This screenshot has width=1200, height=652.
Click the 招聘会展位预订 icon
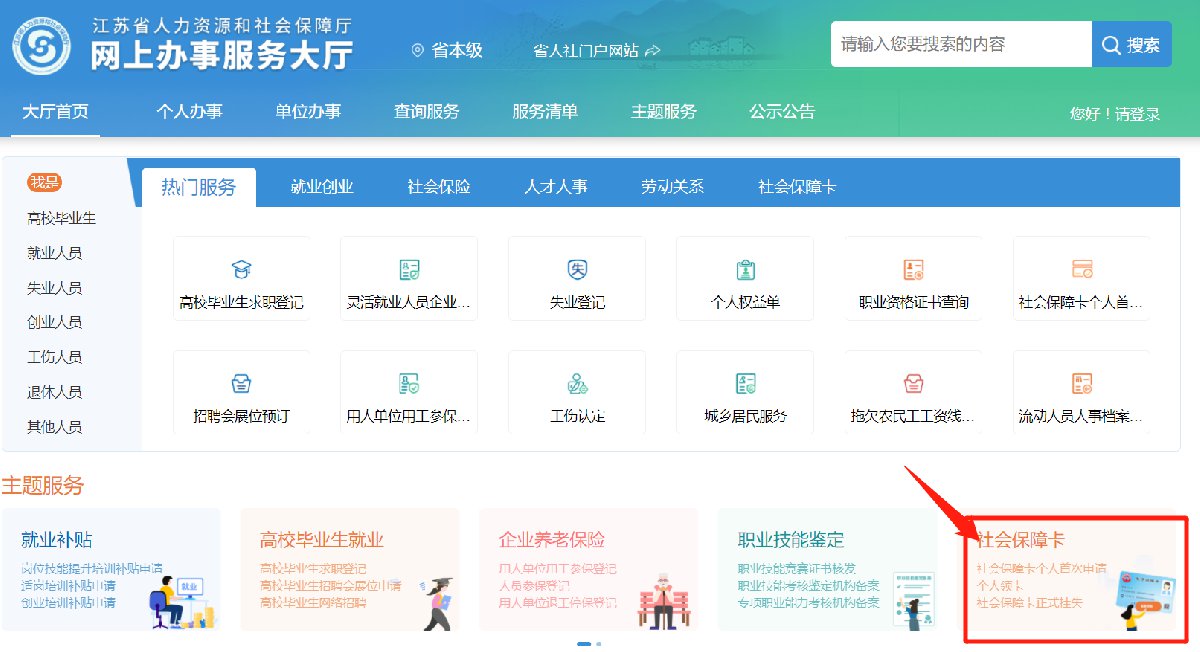241,383
